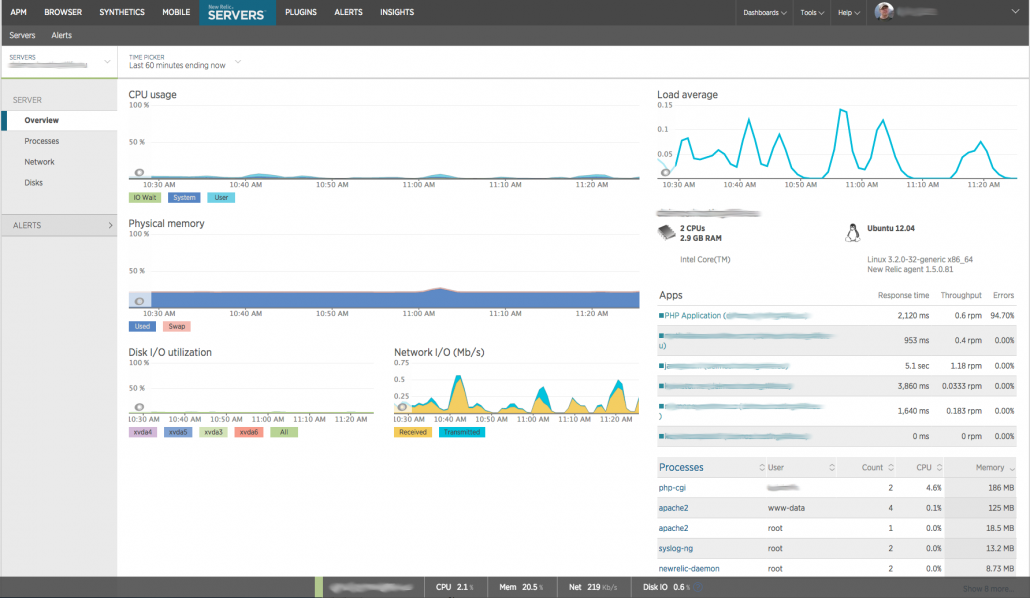The width and height of the screenshot is (1030, 598).
Task: Toggle the Used memory legend
Action: coord(143,326)
